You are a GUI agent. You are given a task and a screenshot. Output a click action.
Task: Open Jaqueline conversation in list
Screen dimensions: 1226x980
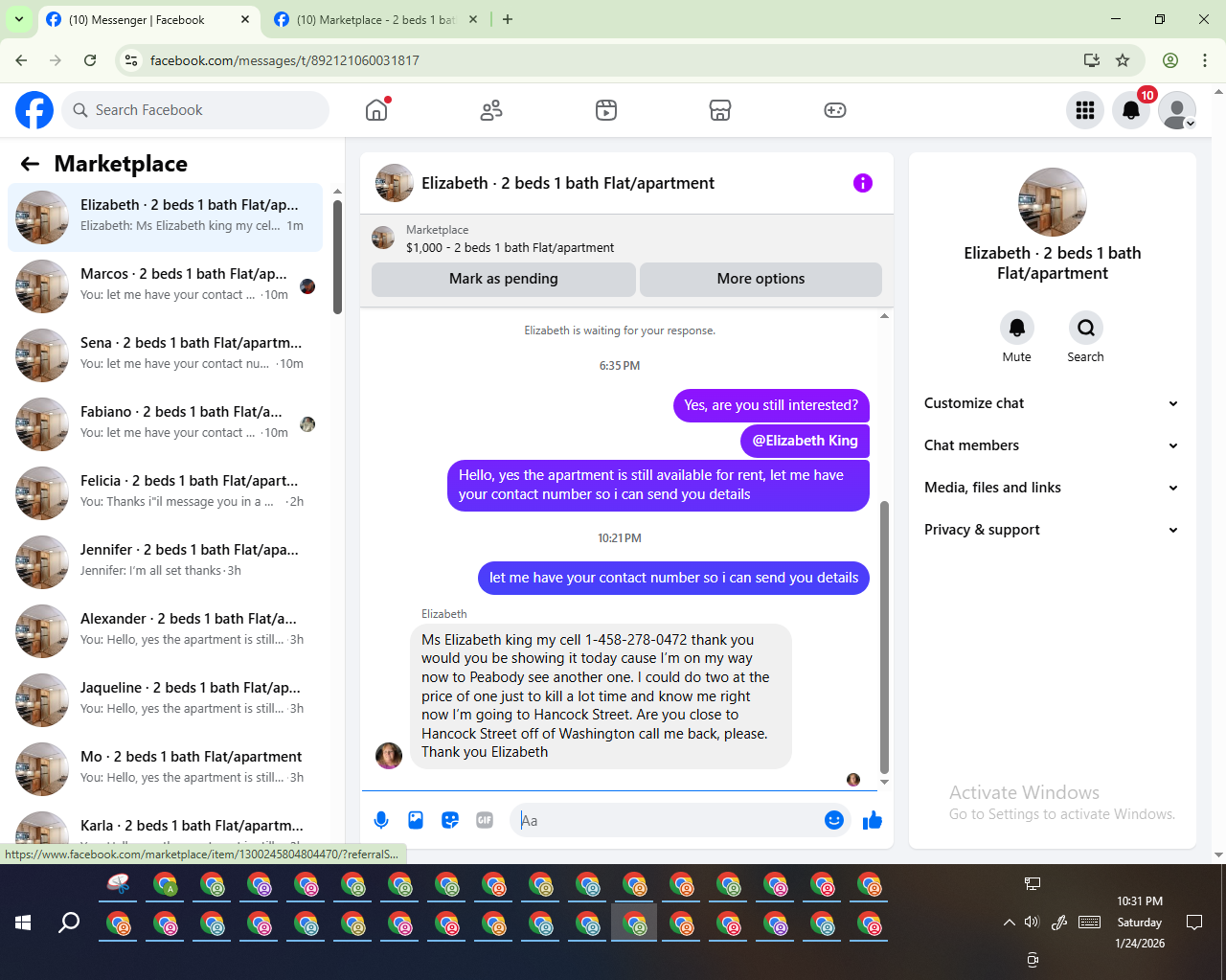click(x=166, y=700)
